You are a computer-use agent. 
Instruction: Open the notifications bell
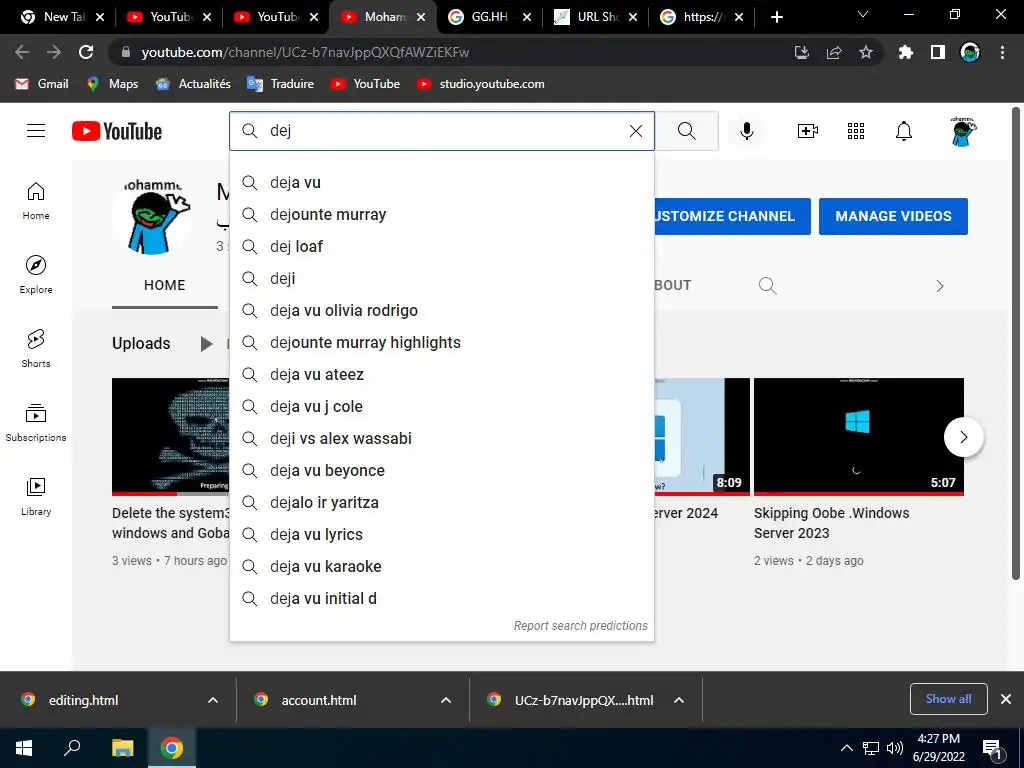coord(904,131)
